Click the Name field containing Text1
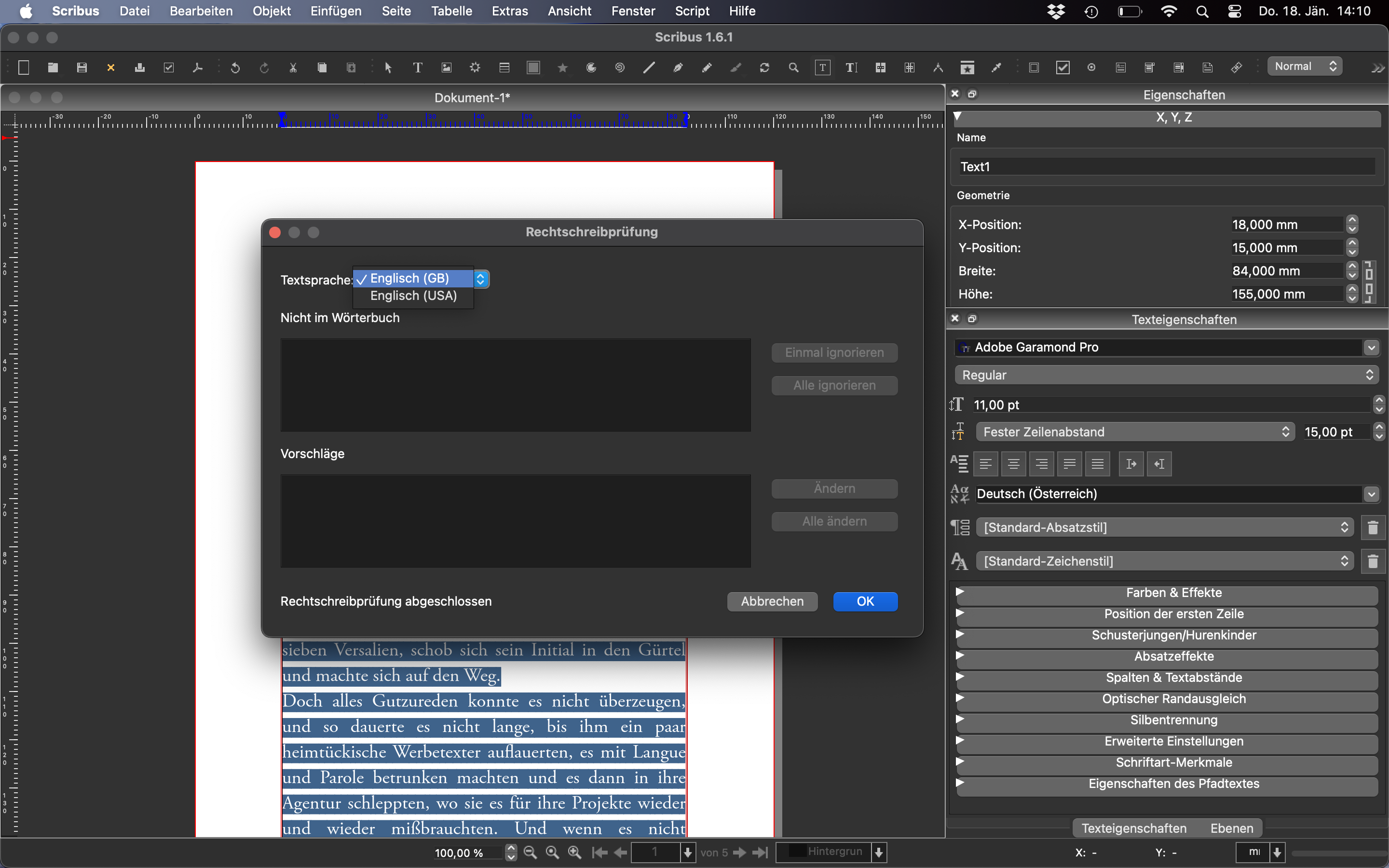1389x868 pixels. click(x=1165, y=166)
